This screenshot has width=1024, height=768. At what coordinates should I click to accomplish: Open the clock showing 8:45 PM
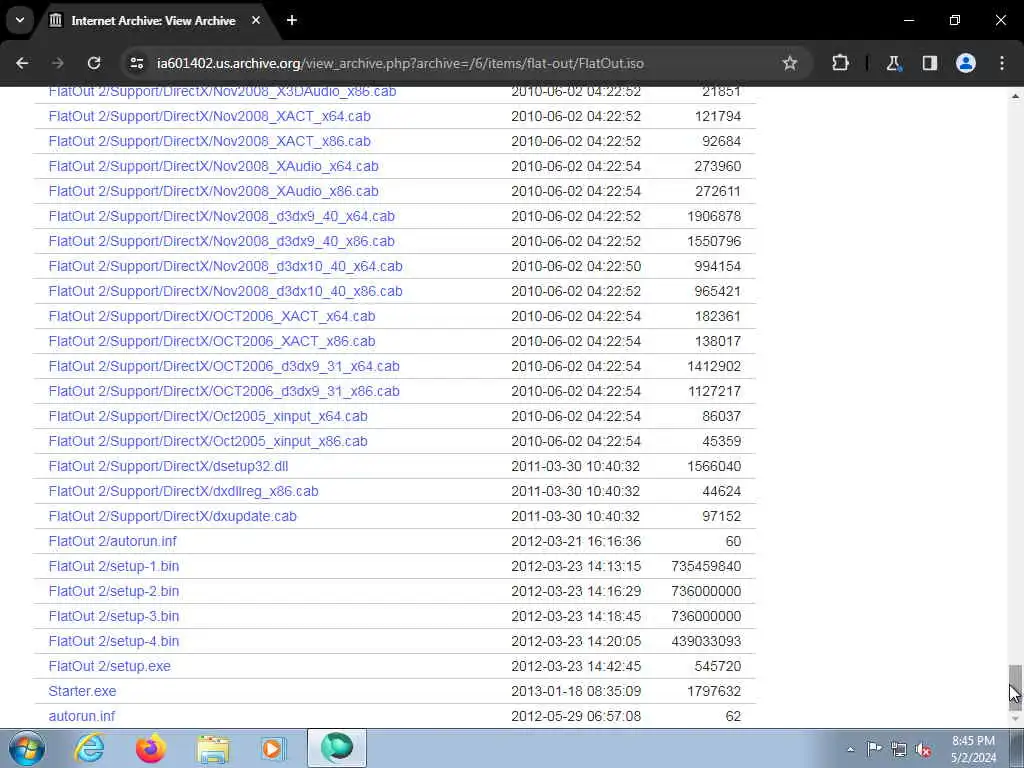point(973,749)
